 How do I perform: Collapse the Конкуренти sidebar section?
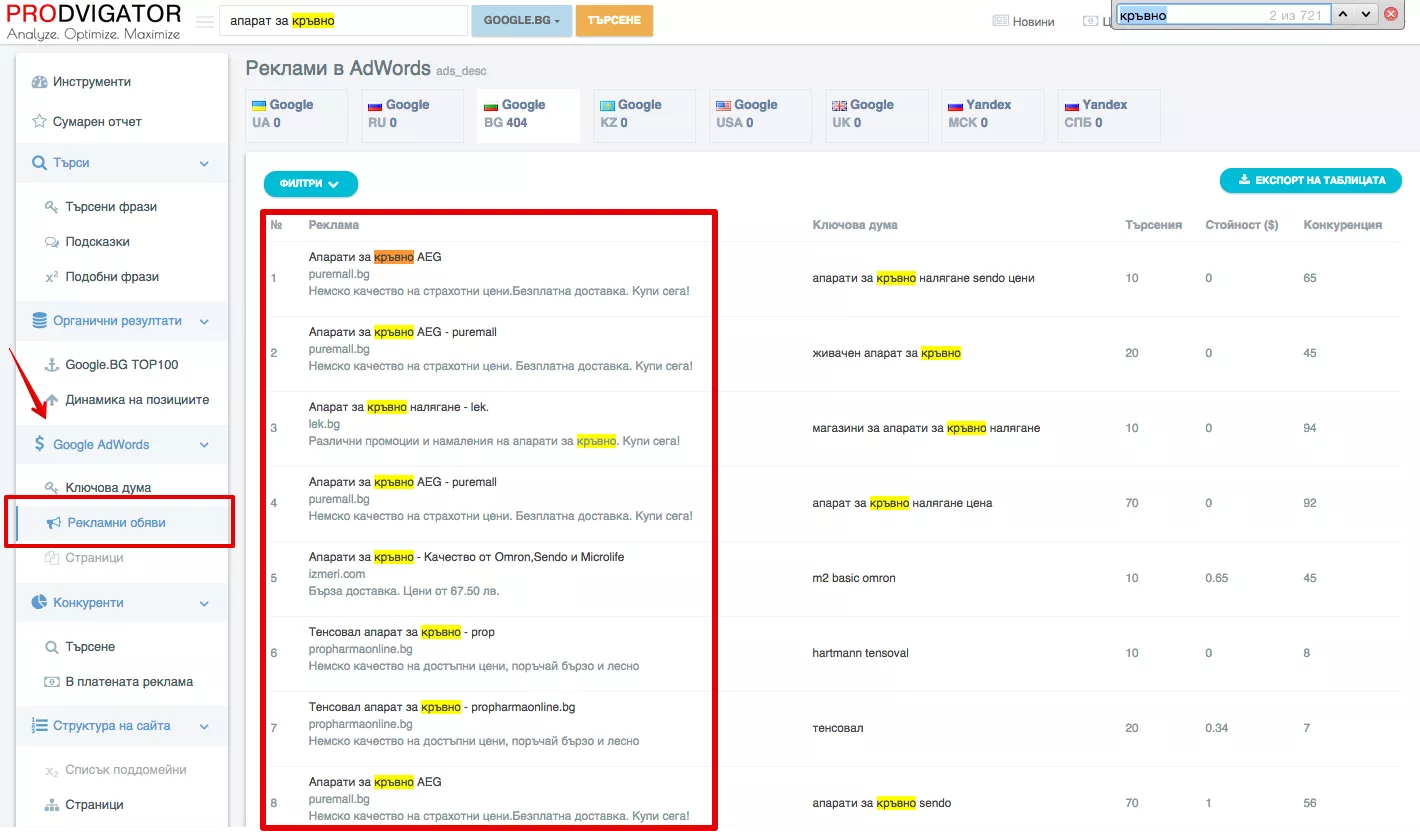tap(122, 603)
